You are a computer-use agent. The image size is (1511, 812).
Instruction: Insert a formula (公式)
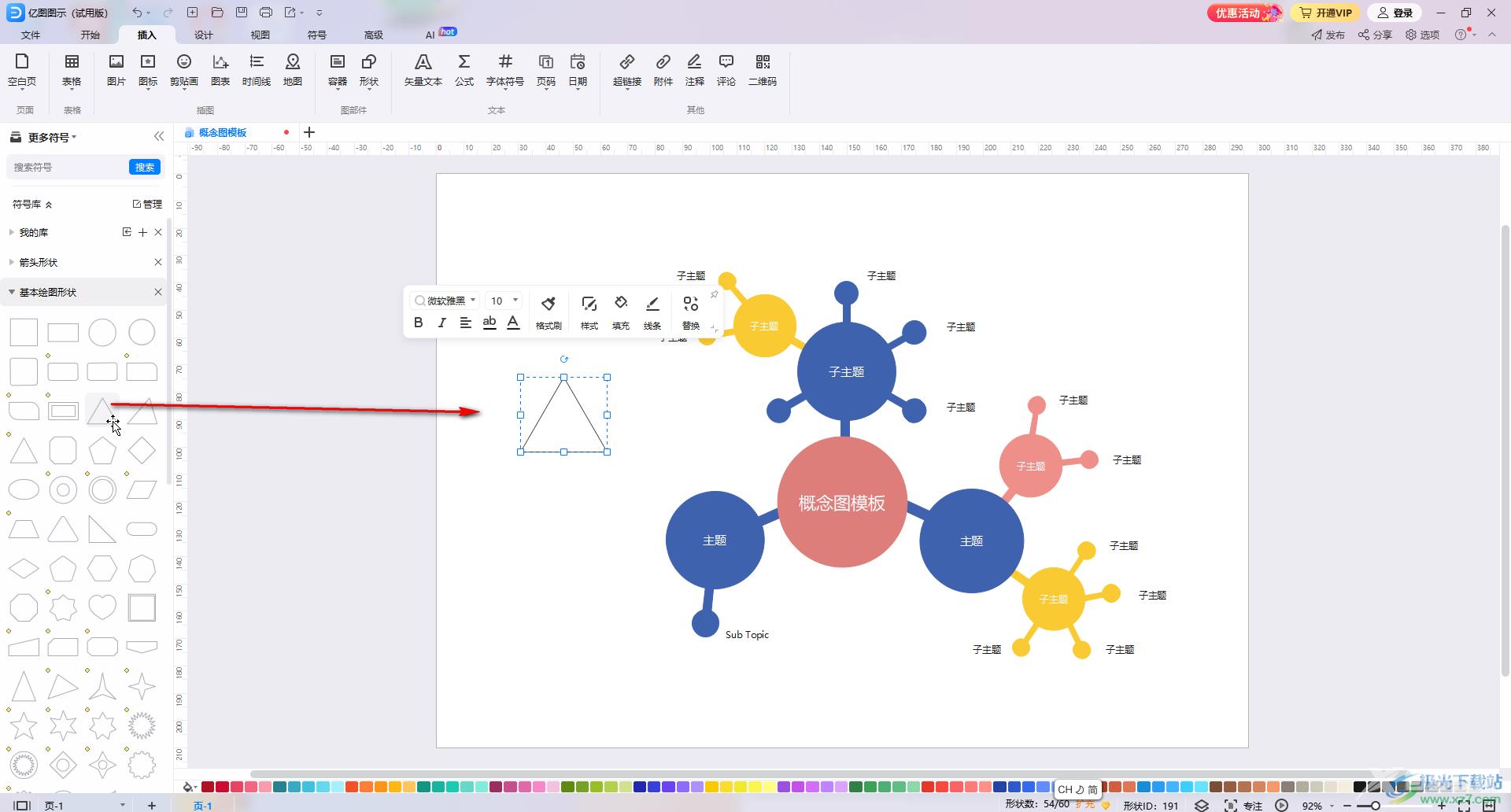coord(464,70)
